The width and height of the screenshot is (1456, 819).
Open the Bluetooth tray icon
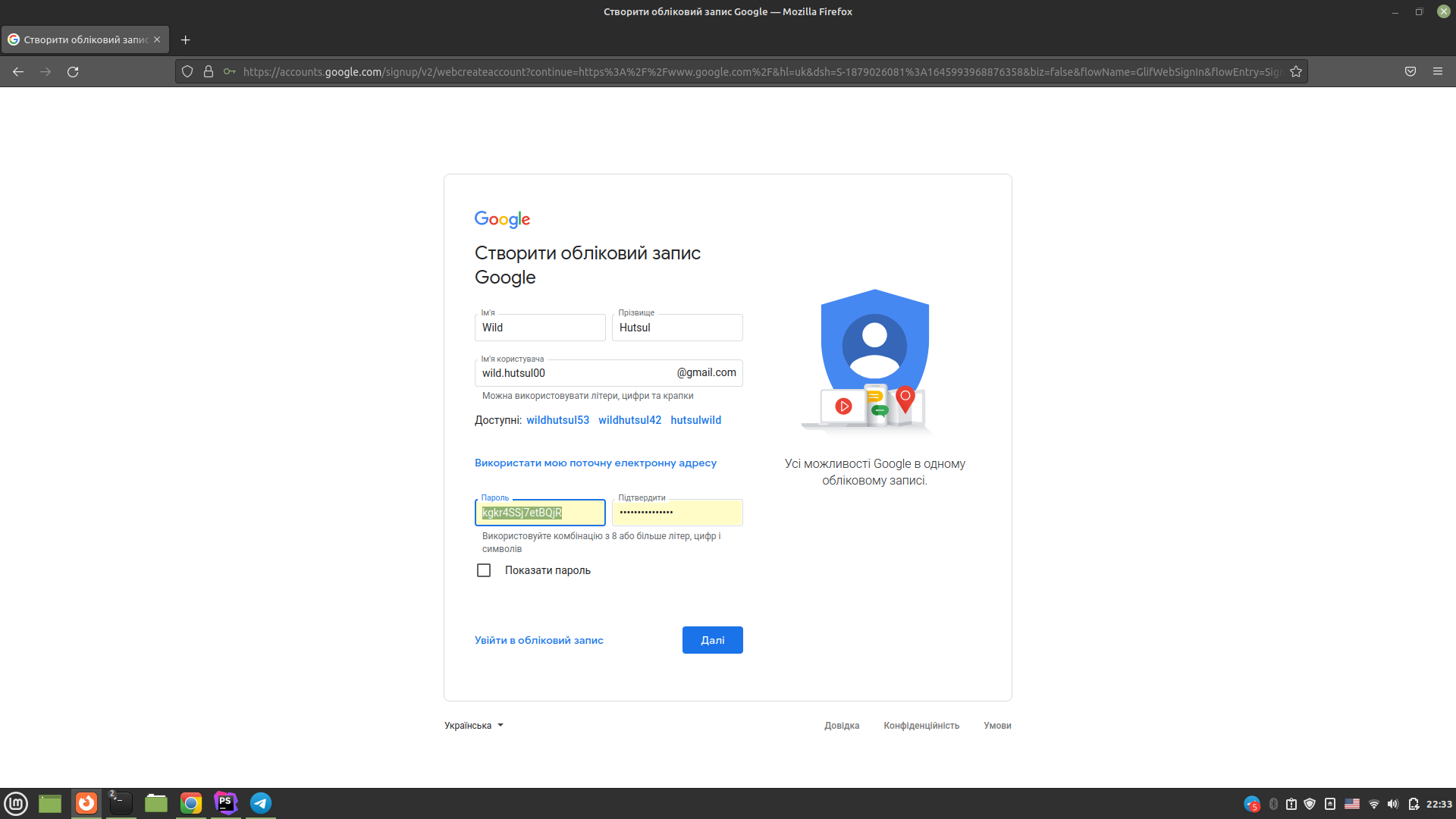pyautogui.click(x=1274, y=804)
